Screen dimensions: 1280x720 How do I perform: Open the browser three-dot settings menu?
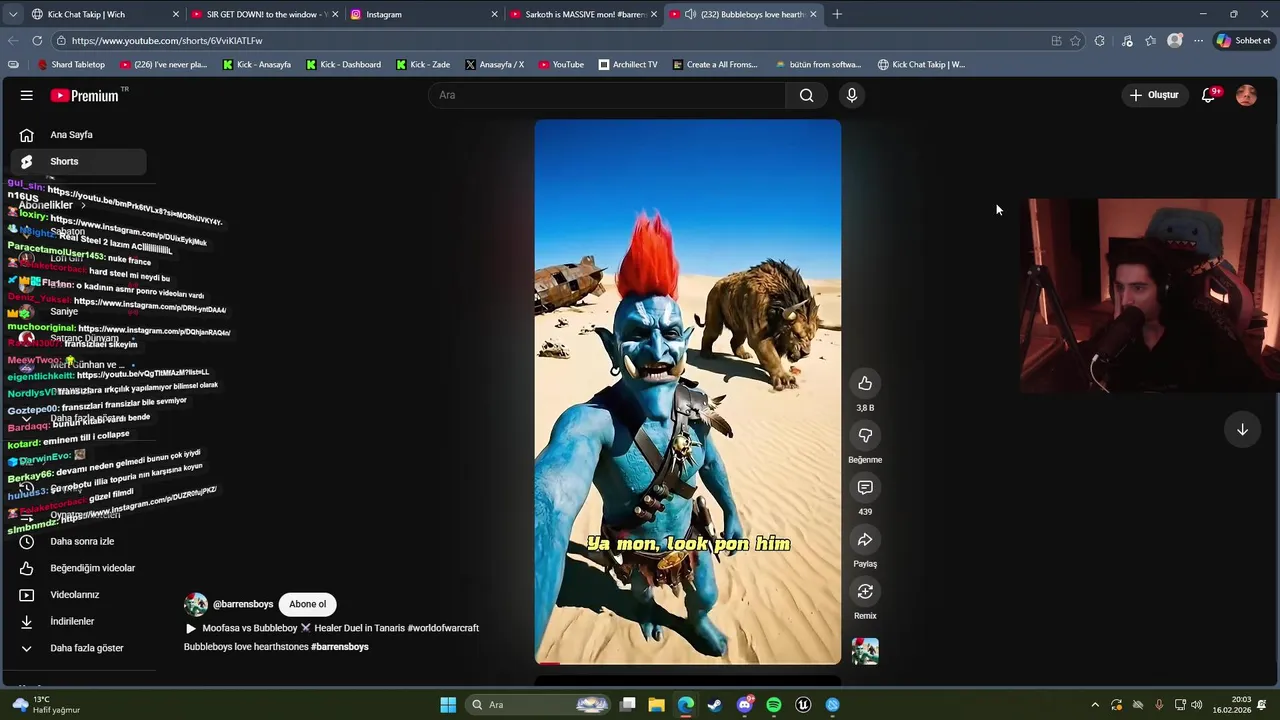(1198, 41)
